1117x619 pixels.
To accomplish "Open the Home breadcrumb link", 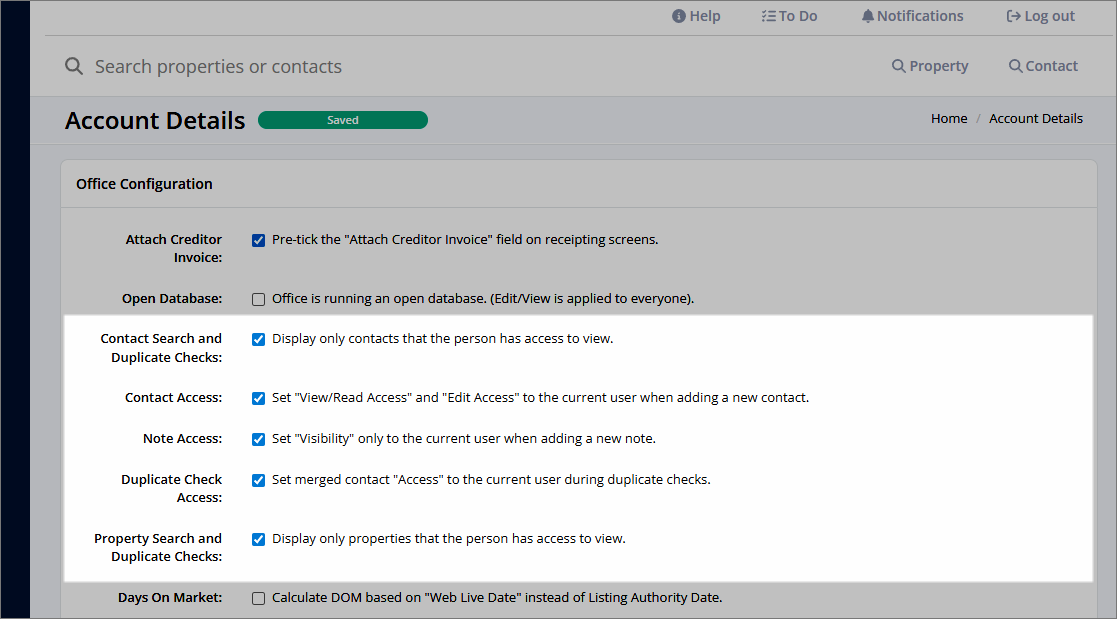I will pos(948,118).
